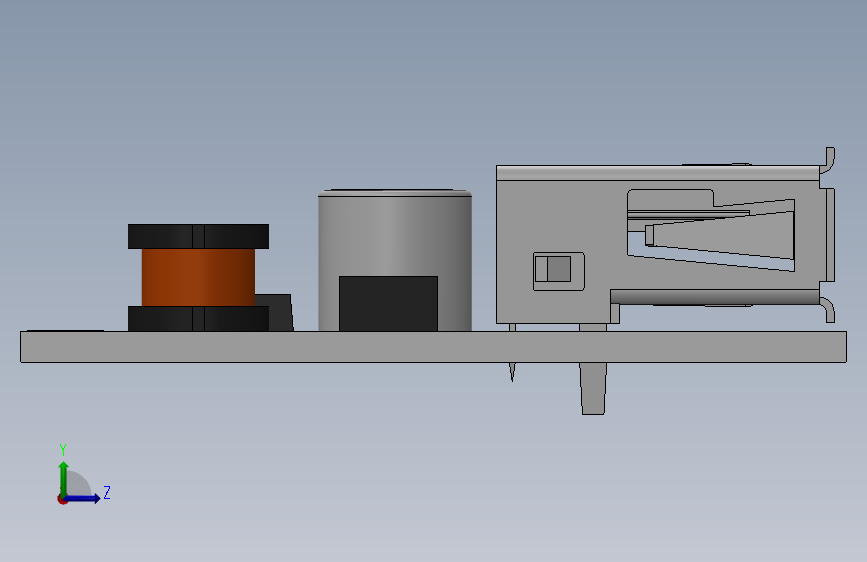The width and height of the screenshot is (867, 562).
Task: Click the blue Z axis arrow of triad
Action: (83, 498)
